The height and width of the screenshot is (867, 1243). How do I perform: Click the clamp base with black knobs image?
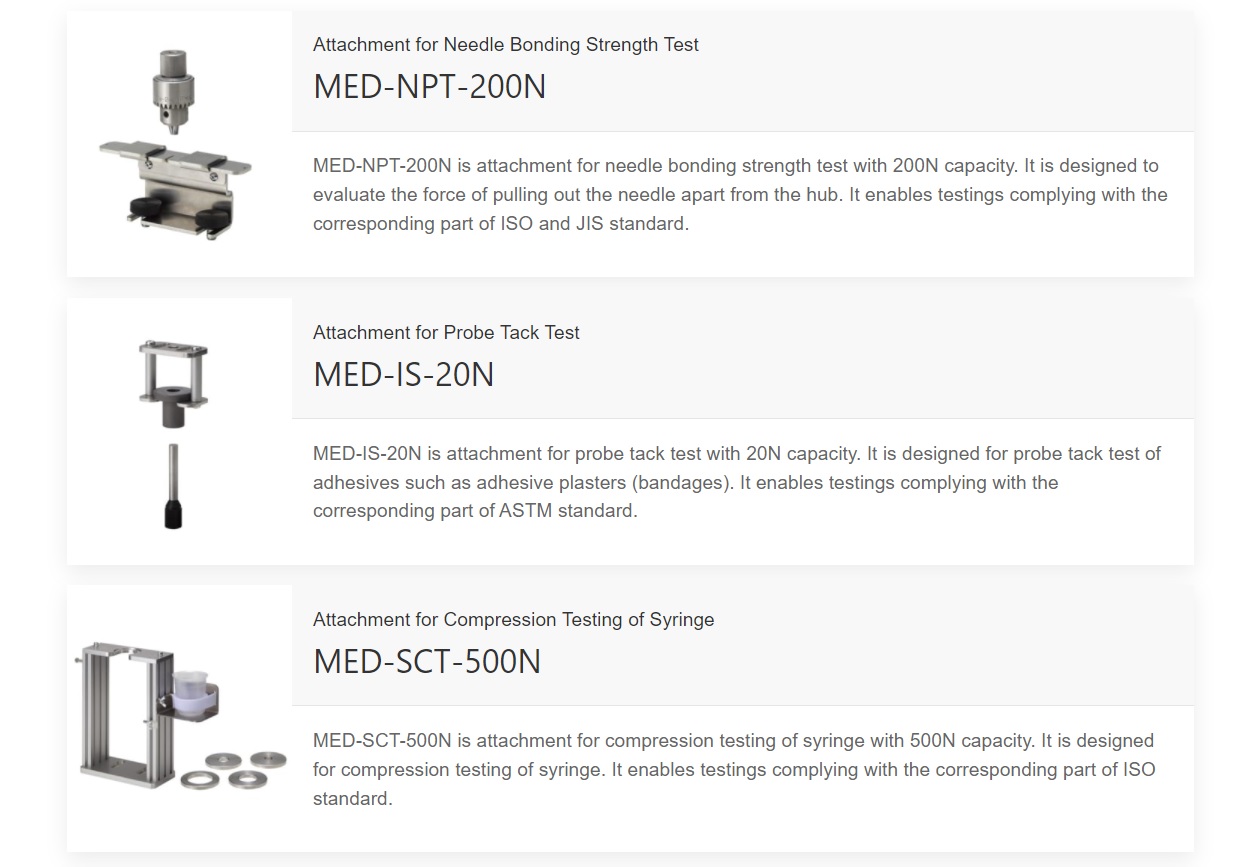[175, 185]
